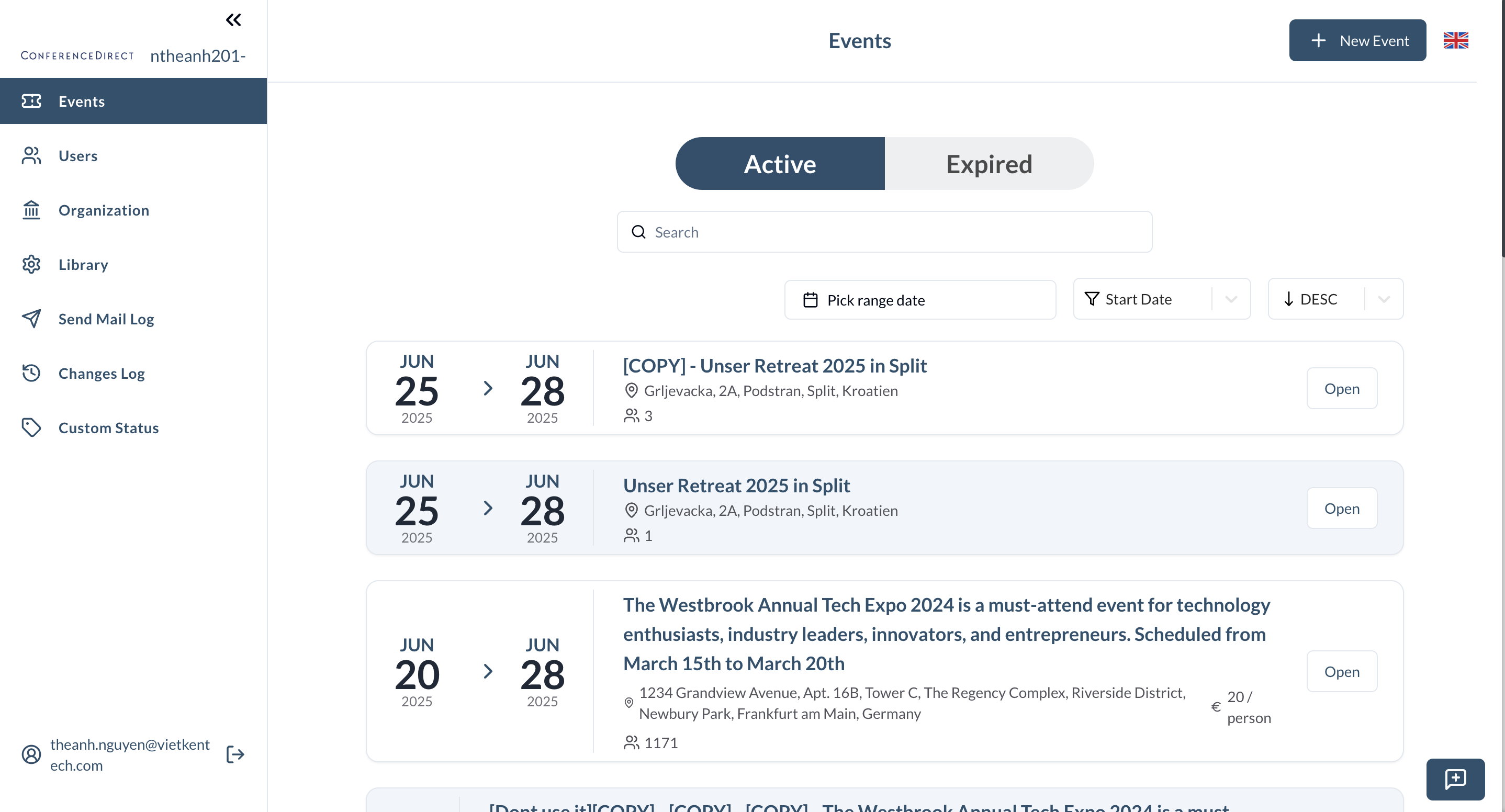Open Changes Log via the history icon
The image size is (1505, 812).
pyautogui.click(x=31, y=373)
